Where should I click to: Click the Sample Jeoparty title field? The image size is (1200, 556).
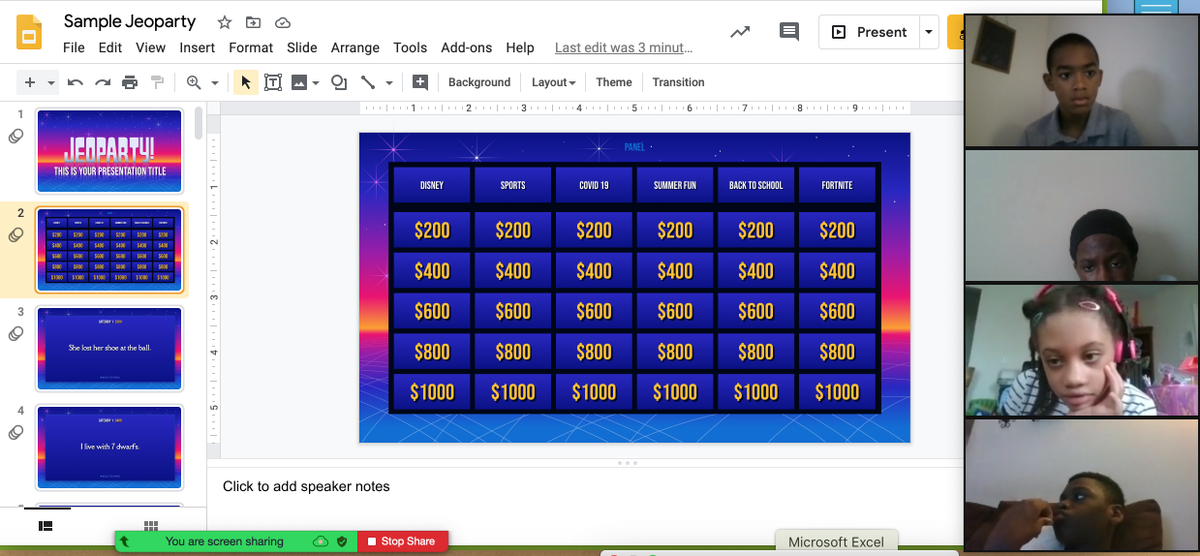coord(130,21)
